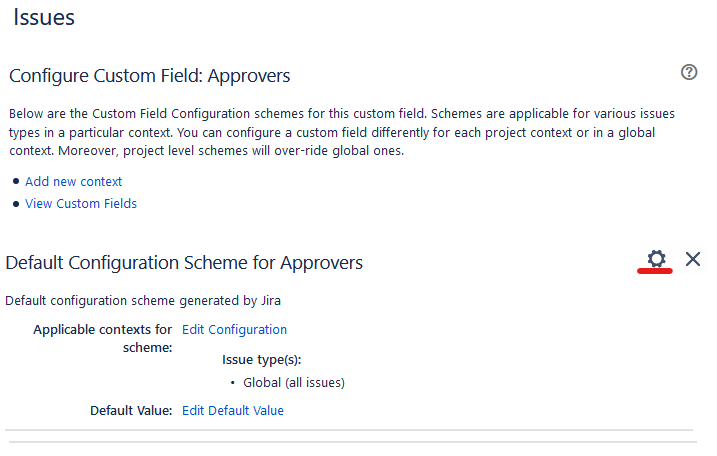Click the Global (all issues) list entry
Image resolution: width=717 pixels, height=456 pixels.
pos(294,382)
